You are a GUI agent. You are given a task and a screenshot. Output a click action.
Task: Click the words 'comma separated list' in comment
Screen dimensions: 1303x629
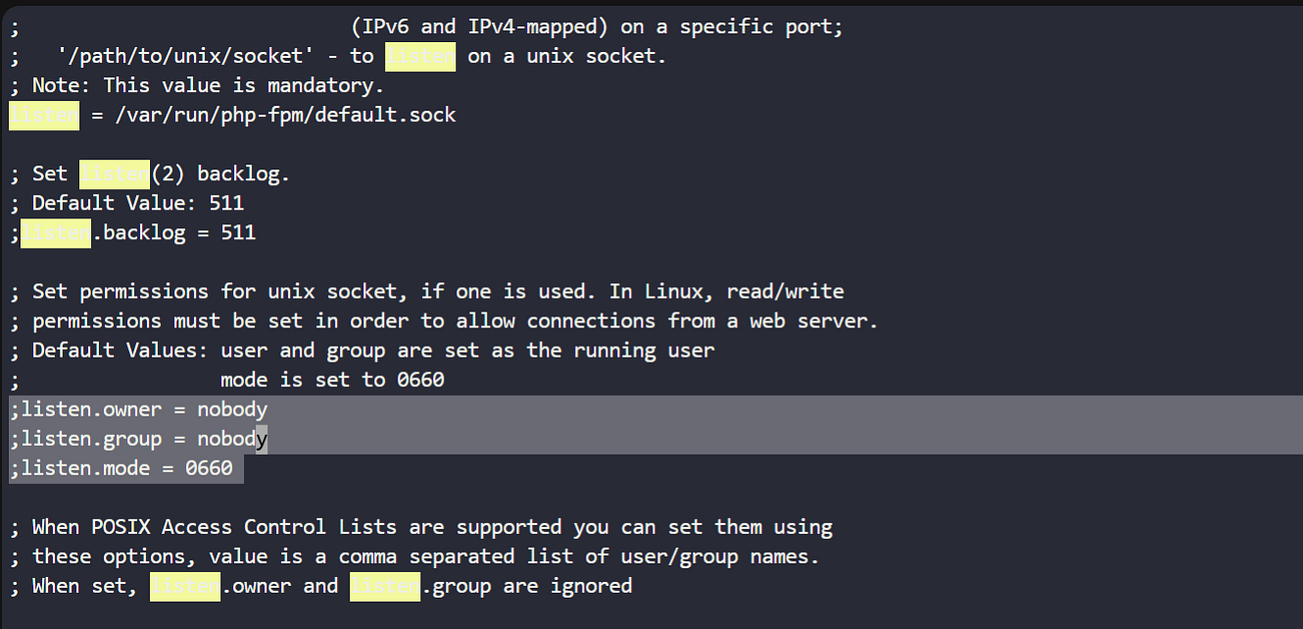coord(456,556)
